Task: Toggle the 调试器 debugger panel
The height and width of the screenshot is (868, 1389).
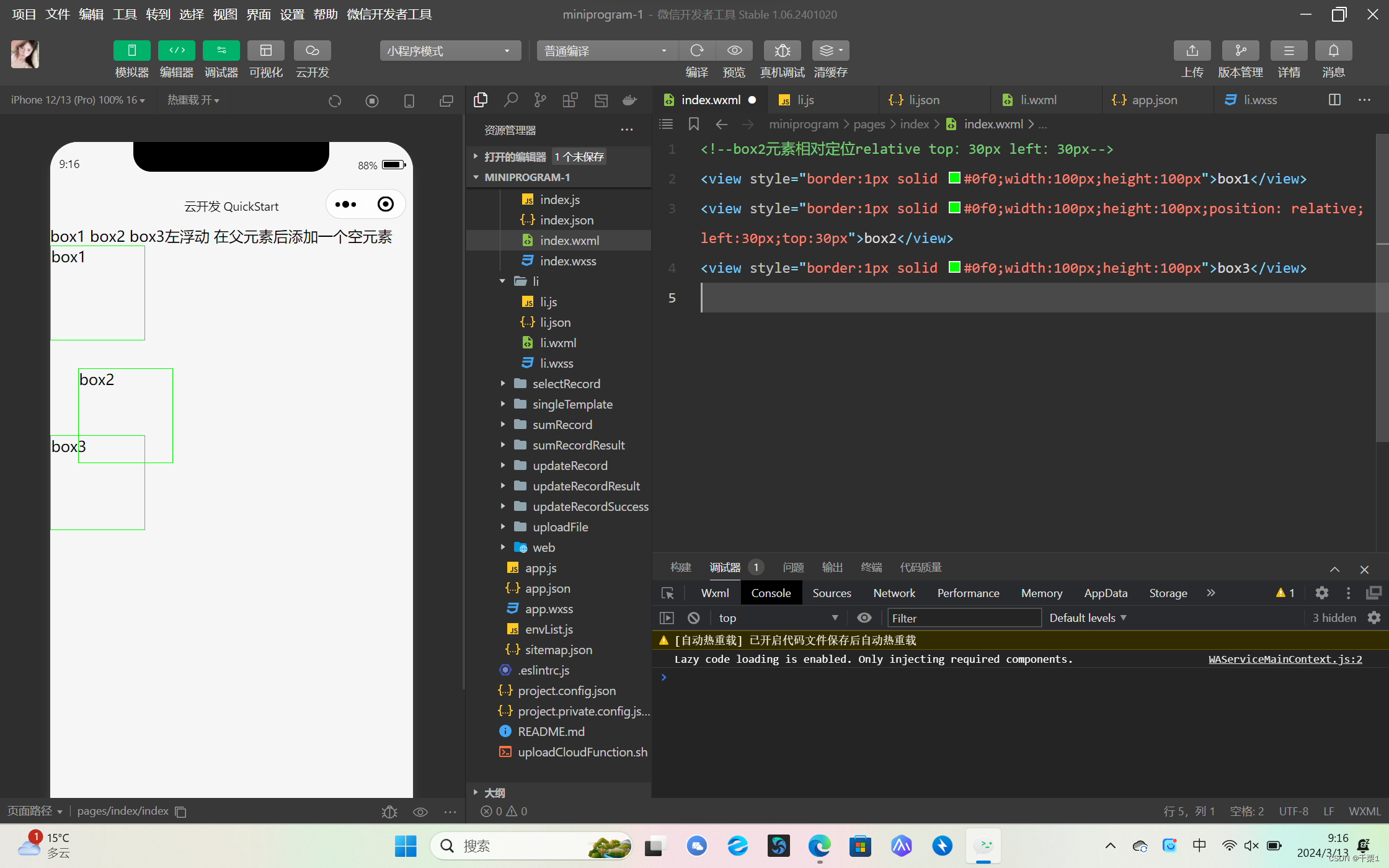Action: (x=221, y=50)
